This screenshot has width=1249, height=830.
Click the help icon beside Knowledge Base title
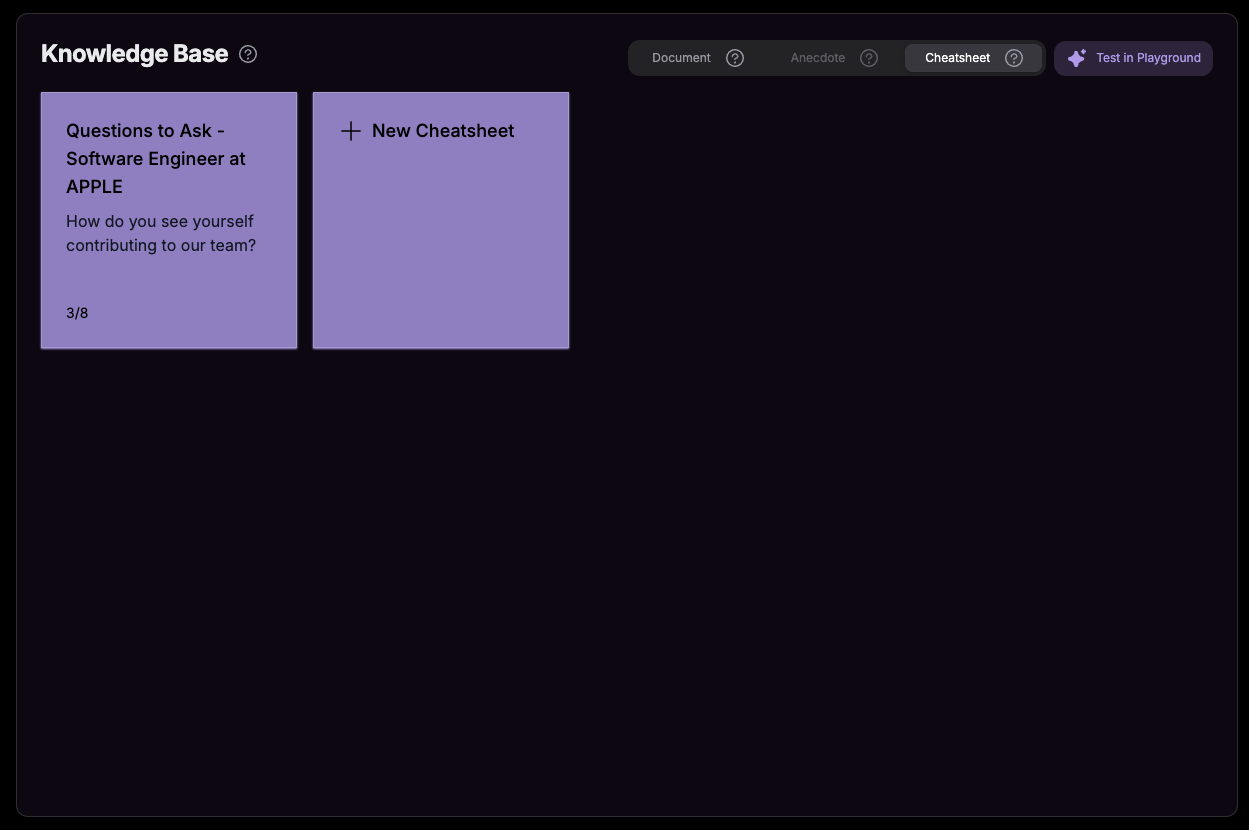[248, 54]
